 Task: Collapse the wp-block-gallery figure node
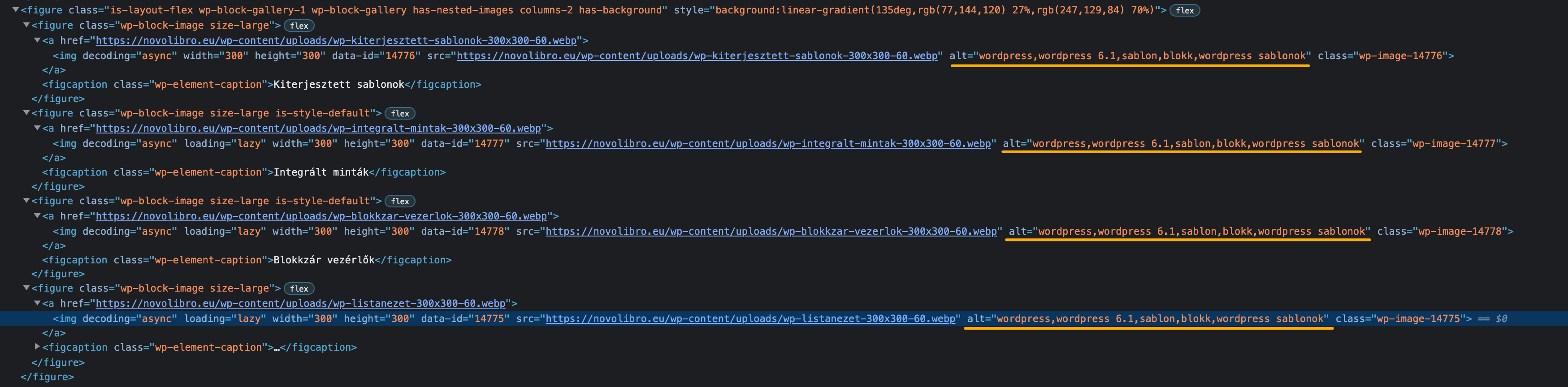click(x=16, y=10)
